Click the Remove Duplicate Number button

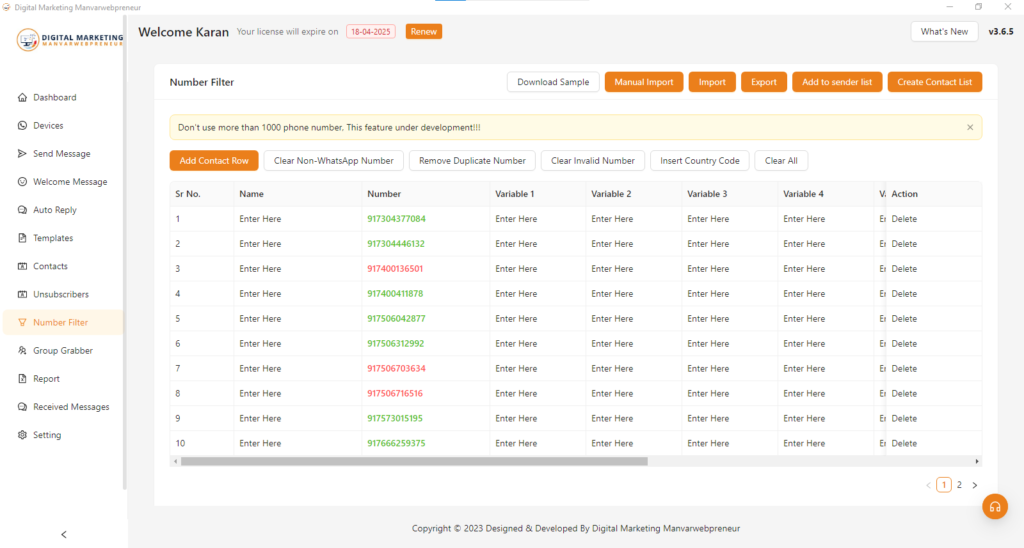click(x=472, y=161)
